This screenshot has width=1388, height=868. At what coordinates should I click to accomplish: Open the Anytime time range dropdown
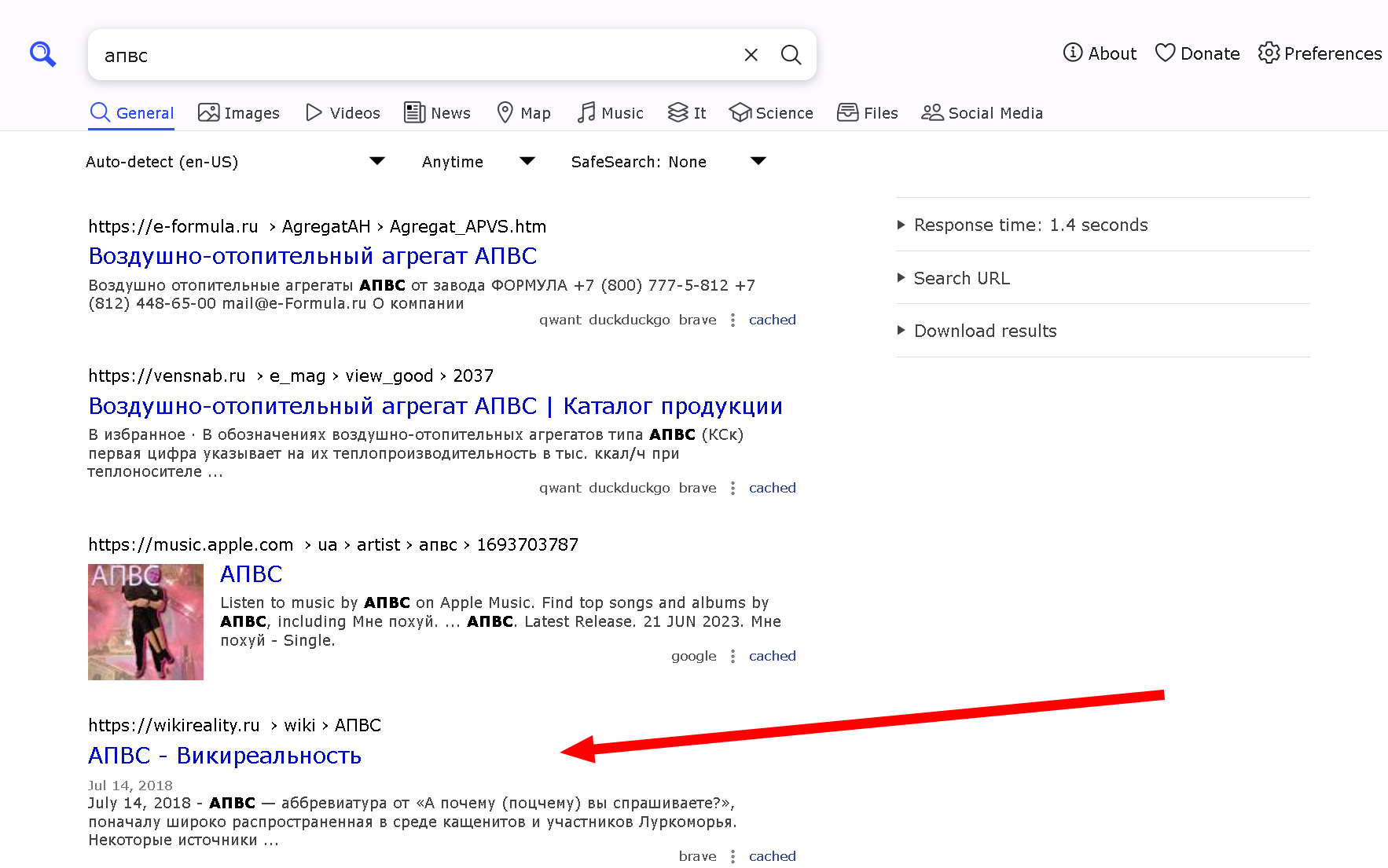(x=478, y=162)
